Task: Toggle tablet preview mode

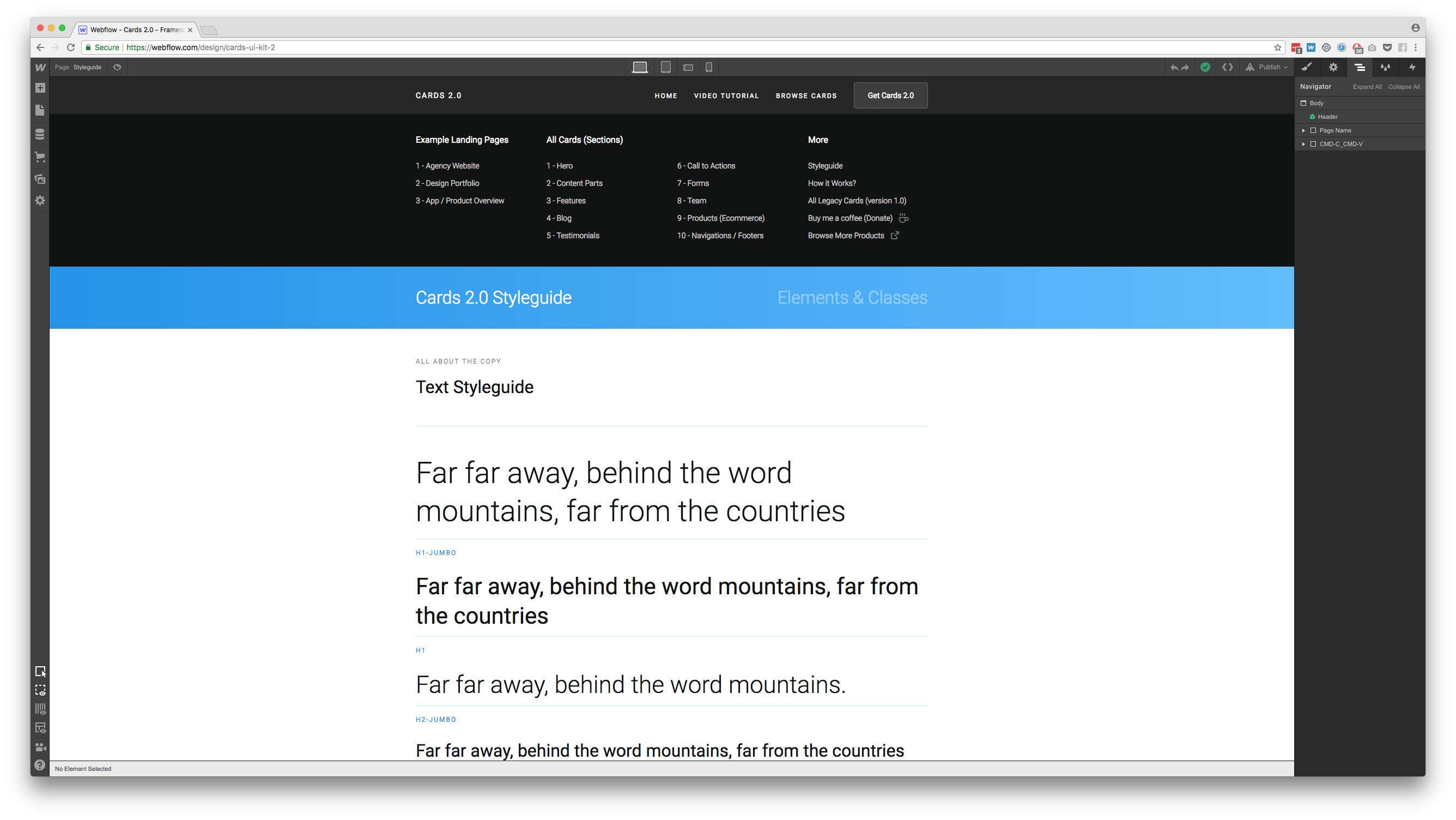Action: (x=665, y=67)
